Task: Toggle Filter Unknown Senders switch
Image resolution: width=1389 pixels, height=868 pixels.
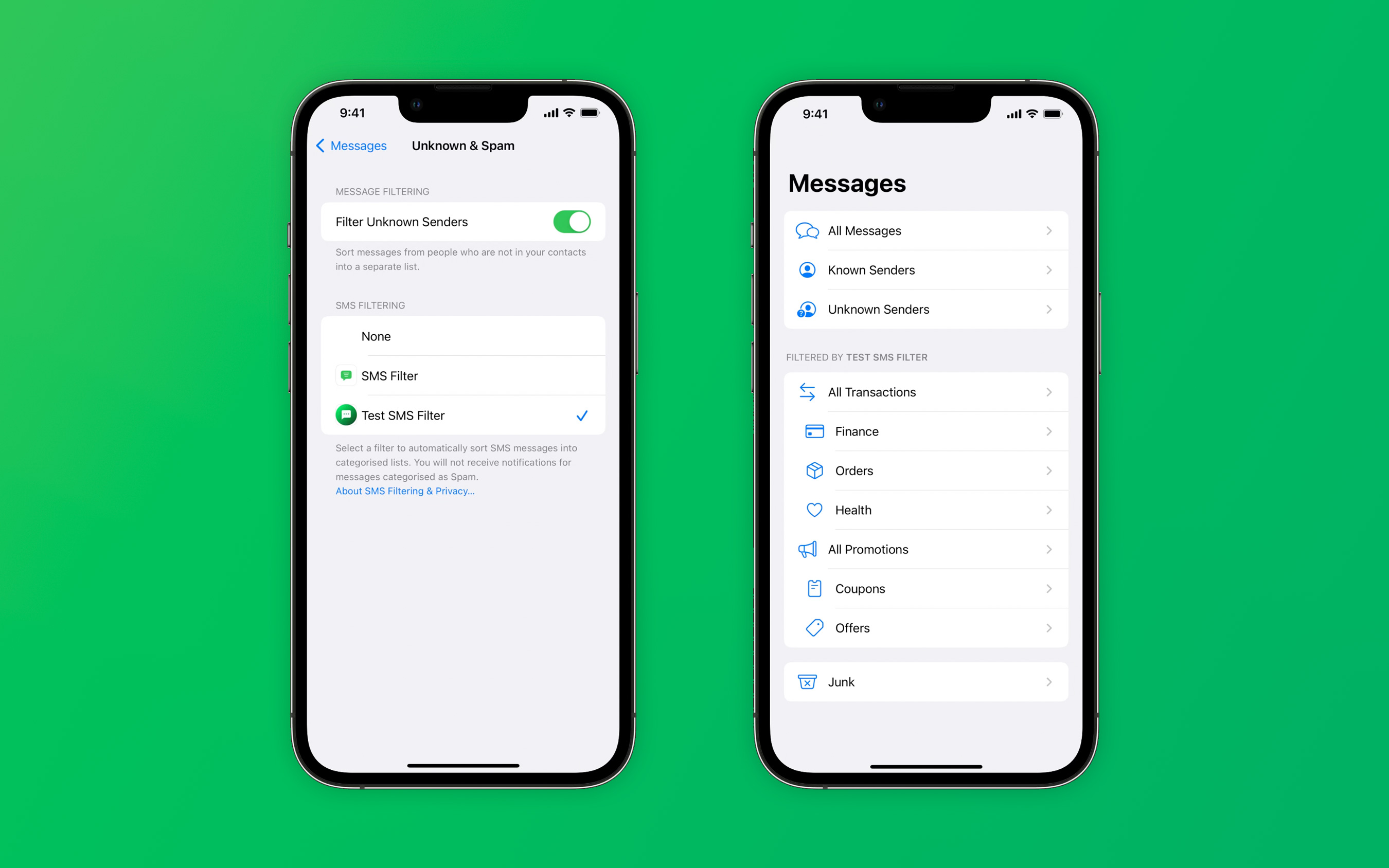Action: (x=570, y=222)
